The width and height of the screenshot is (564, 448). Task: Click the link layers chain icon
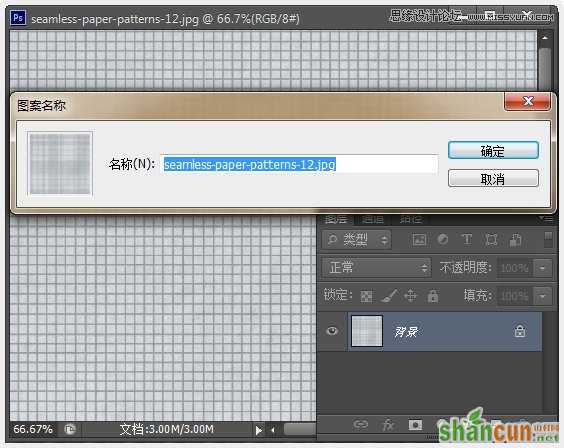click(360, 424)
